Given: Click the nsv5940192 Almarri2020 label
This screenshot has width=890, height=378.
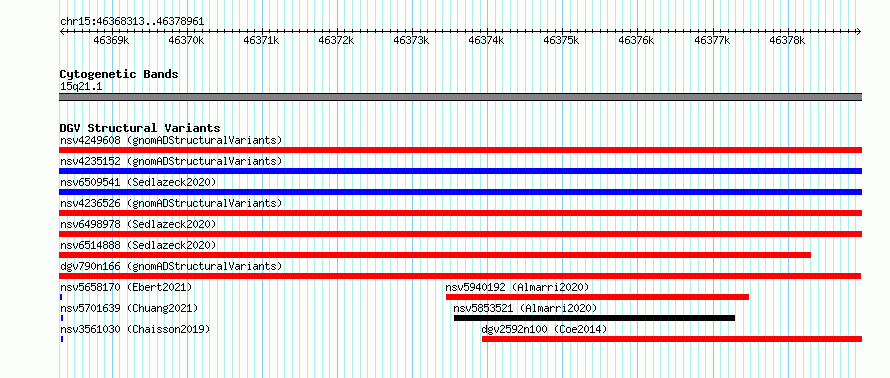Looking at the screenshot, I should pyautogui.click(x=517, y=287).
